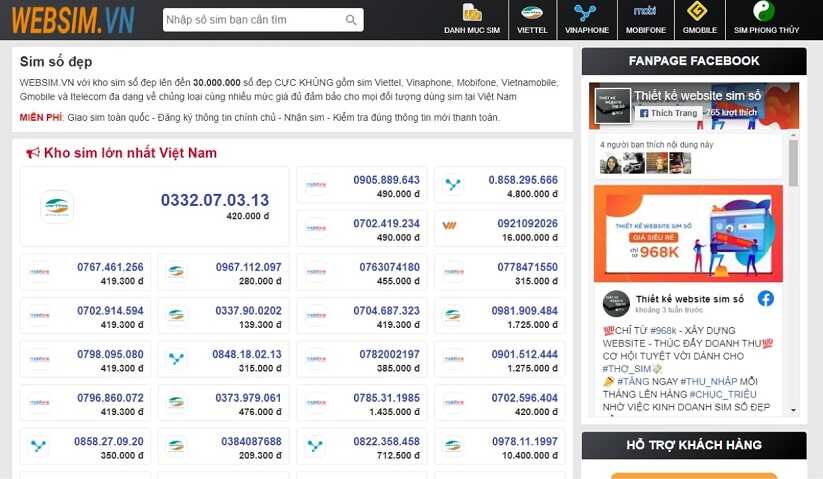Click sim number 0978.11.1997
The height and width of the screenshot is (479, 823).
(525, 442)
